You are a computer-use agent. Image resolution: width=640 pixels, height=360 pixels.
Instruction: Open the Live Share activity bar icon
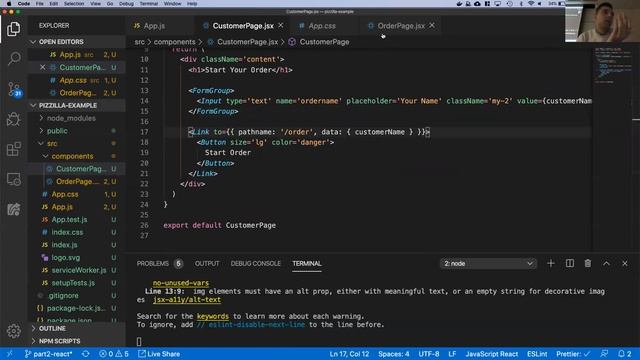(x=13, y=209)
